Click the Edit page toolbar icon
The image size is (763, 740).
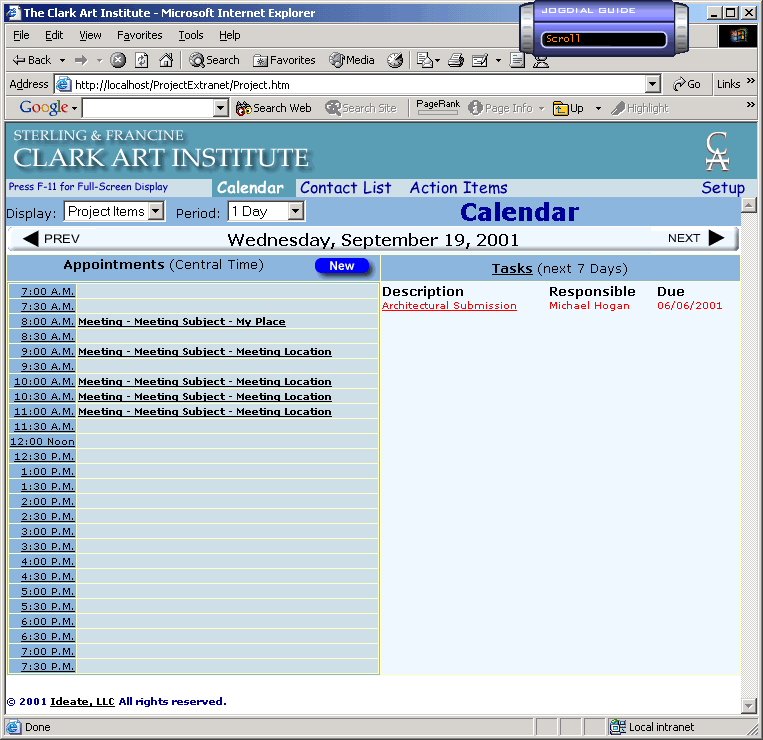pos(480,60)
